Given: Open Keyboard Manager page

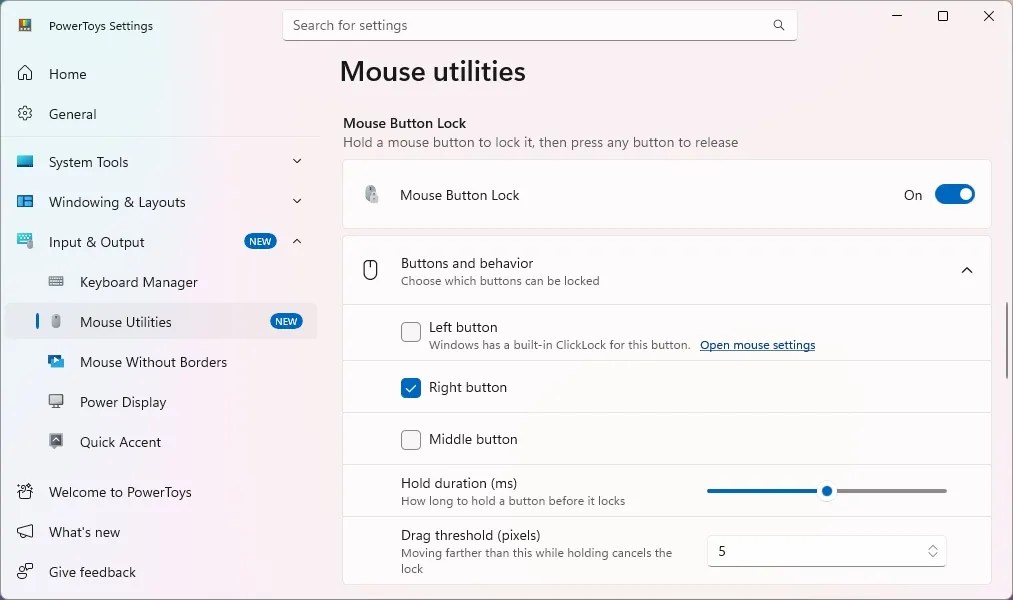Looking at the screenshot, I should [x=160, y=282].
